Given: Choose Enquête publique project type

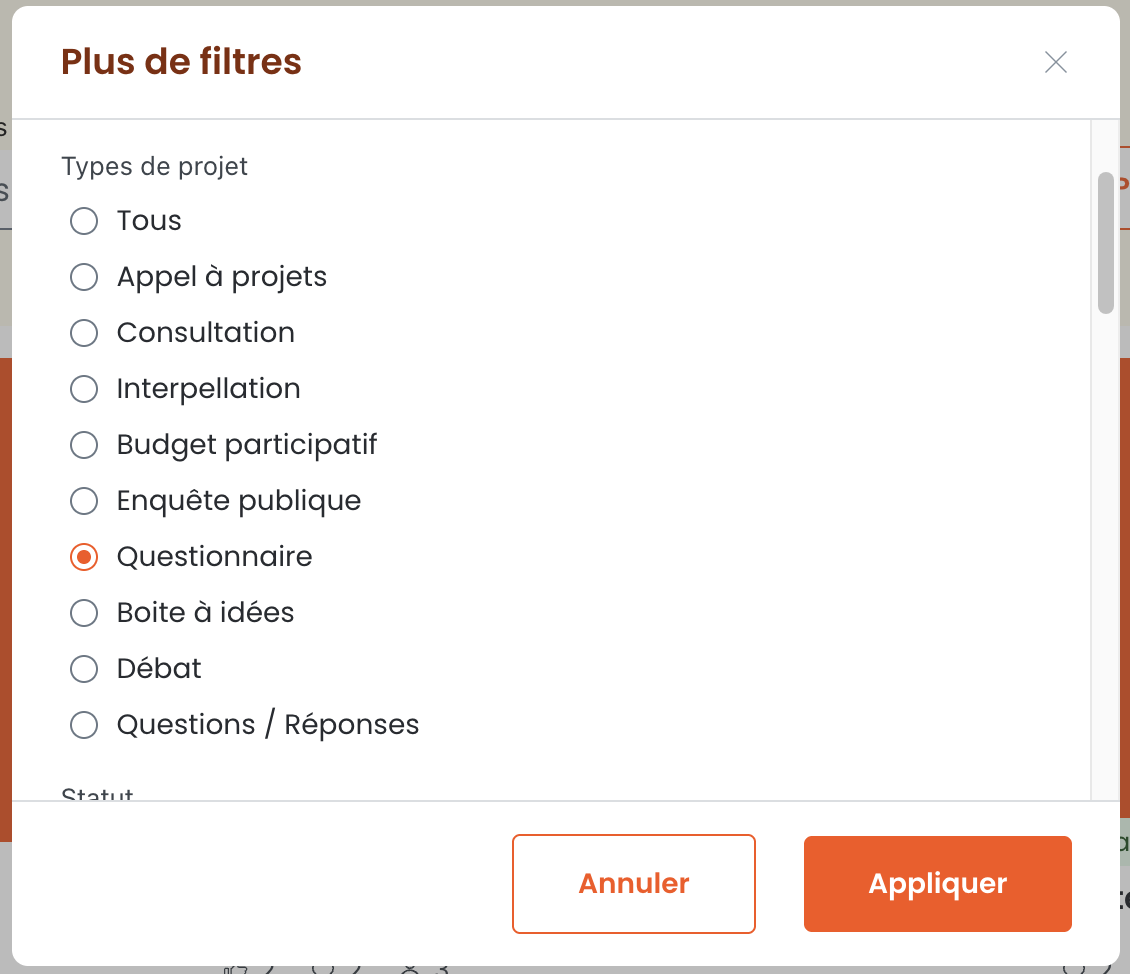Looking at the screenshot, I should [84, 501].
